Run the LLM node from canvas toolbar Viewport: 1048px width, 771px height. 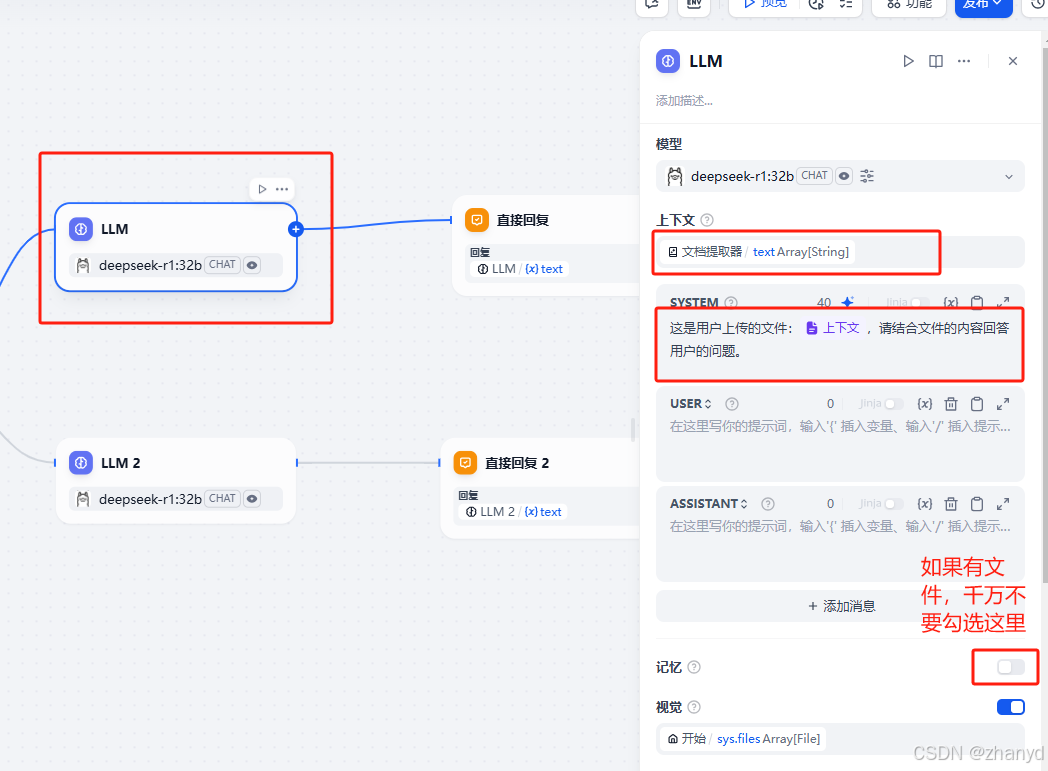[262, 189]
